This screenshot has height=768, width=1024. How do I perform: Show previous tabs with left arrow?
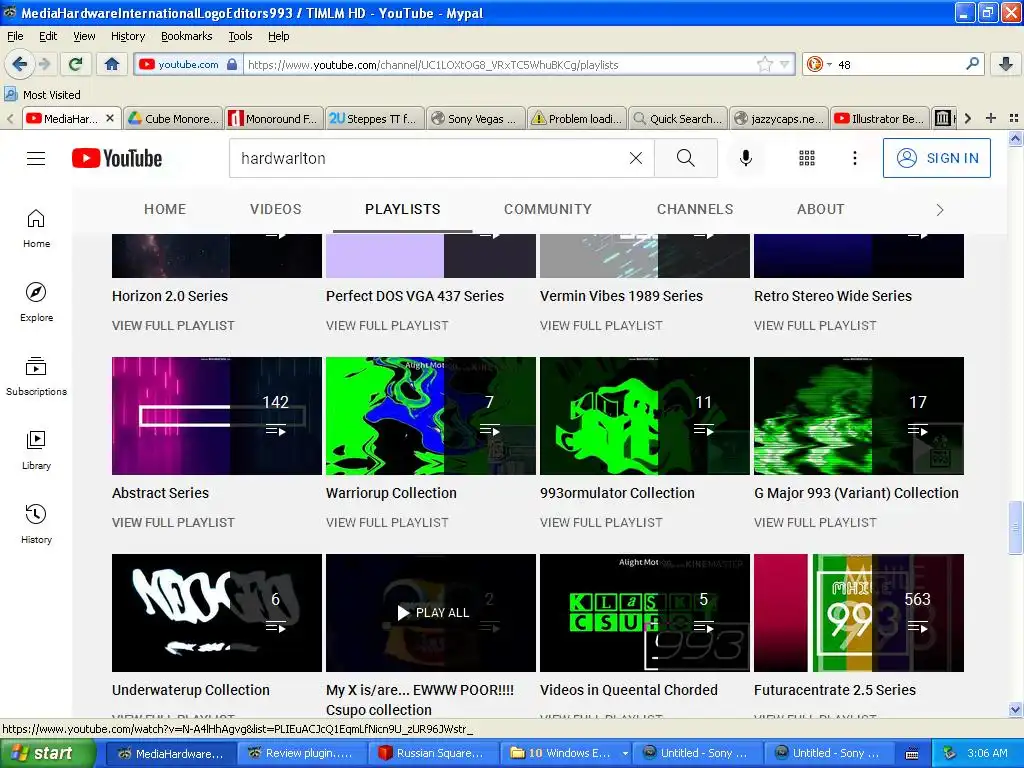[x=10, y=118]
